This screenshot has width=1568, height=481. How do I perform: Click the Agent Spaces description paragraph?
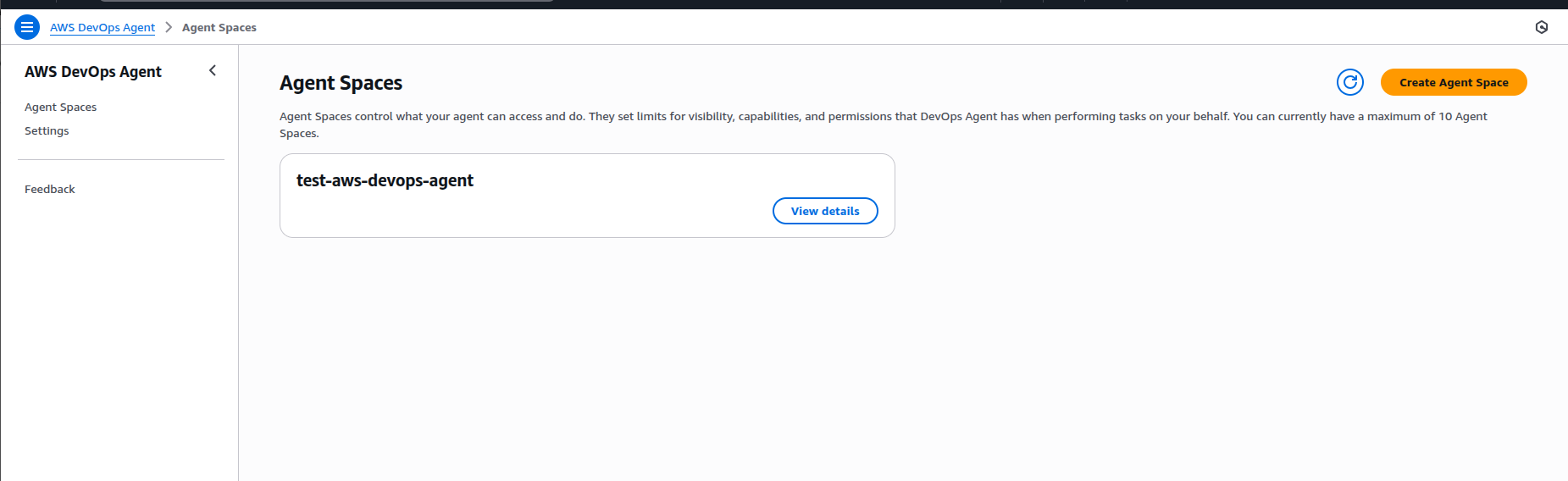pyautogui.click(x=884, y=124)
